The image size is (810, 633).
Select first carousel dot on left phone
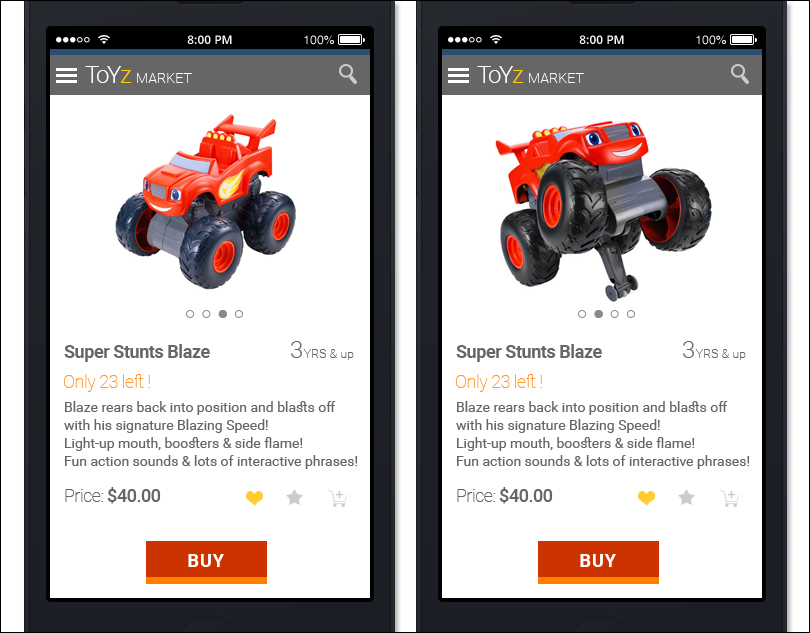click(x=190, y=314)
